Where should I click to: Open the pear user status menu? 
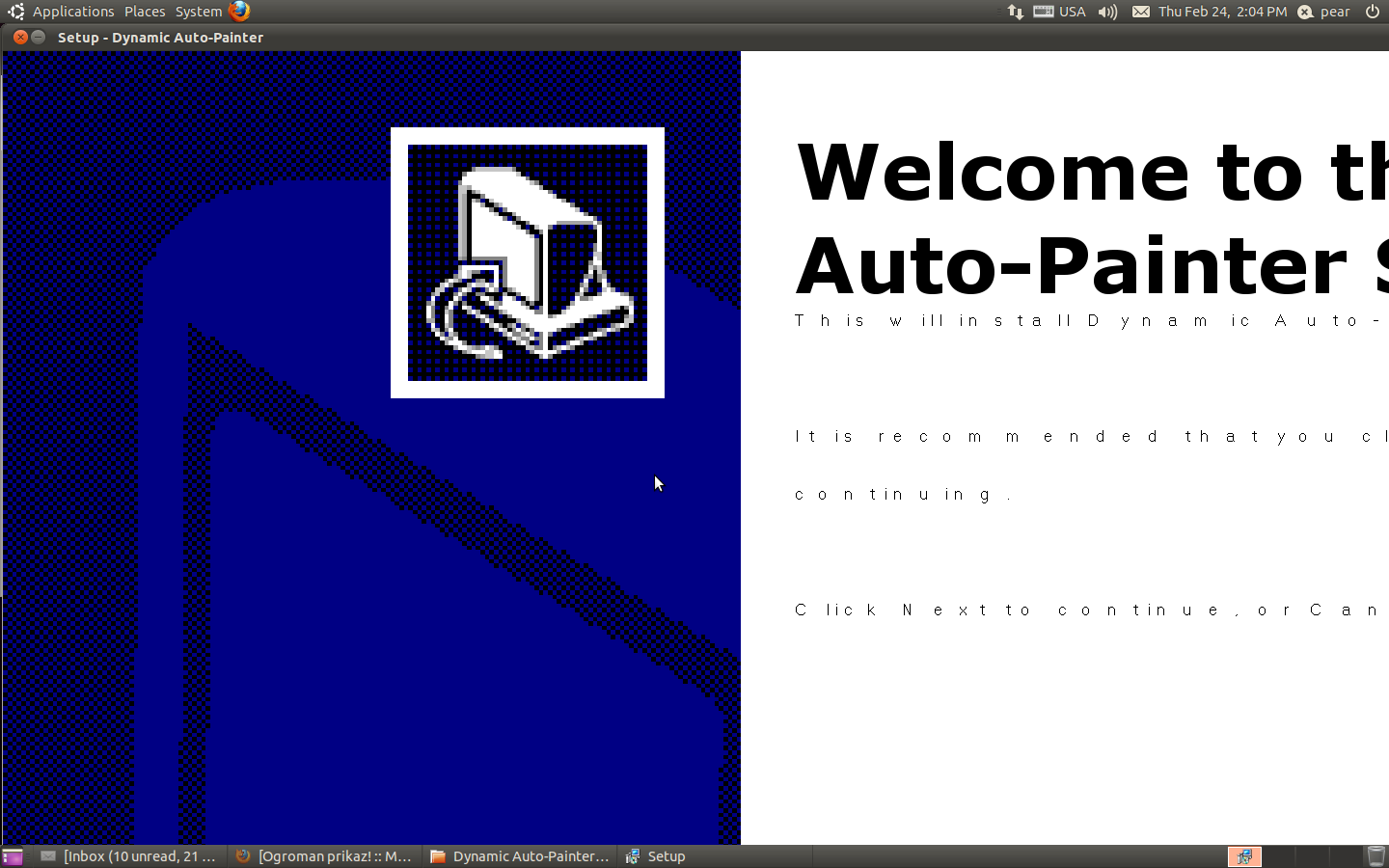1323,12
